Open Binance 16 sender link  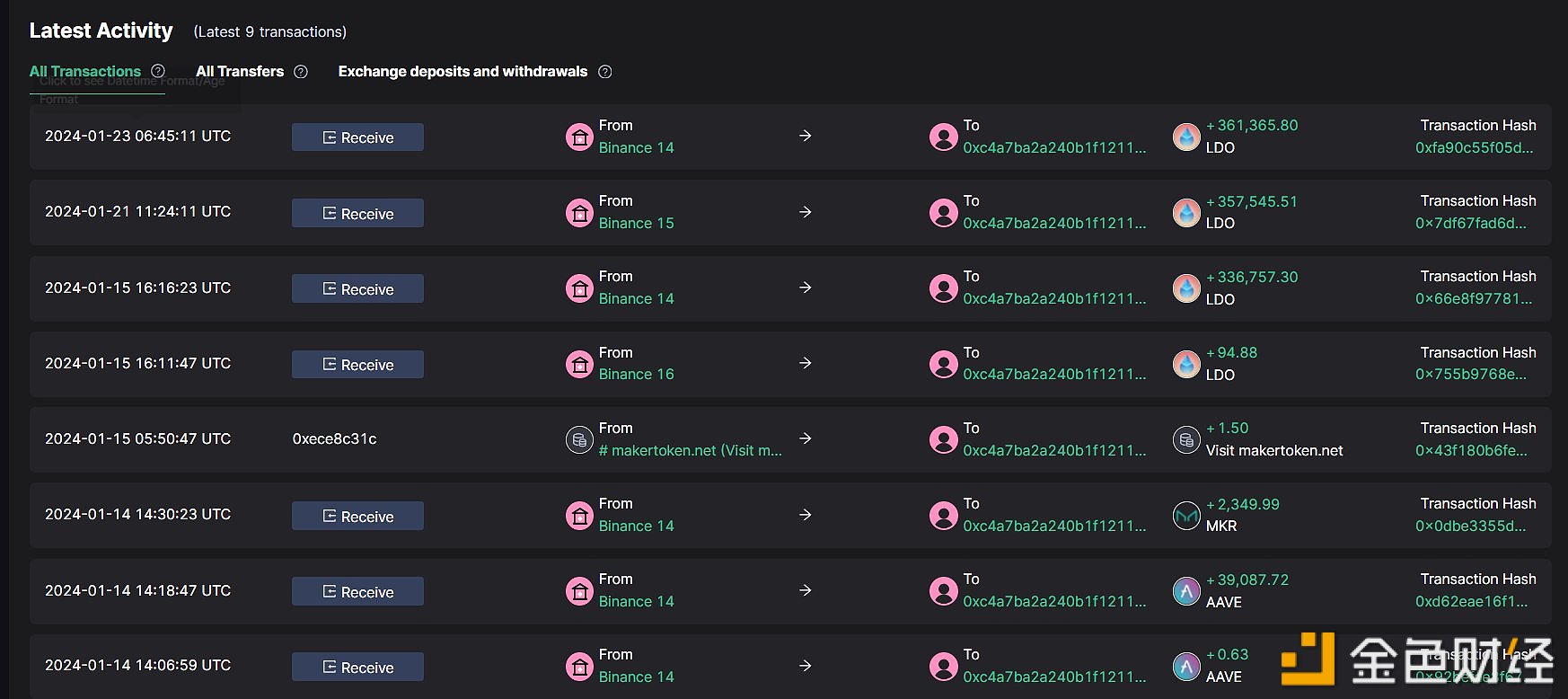[636, 375]
